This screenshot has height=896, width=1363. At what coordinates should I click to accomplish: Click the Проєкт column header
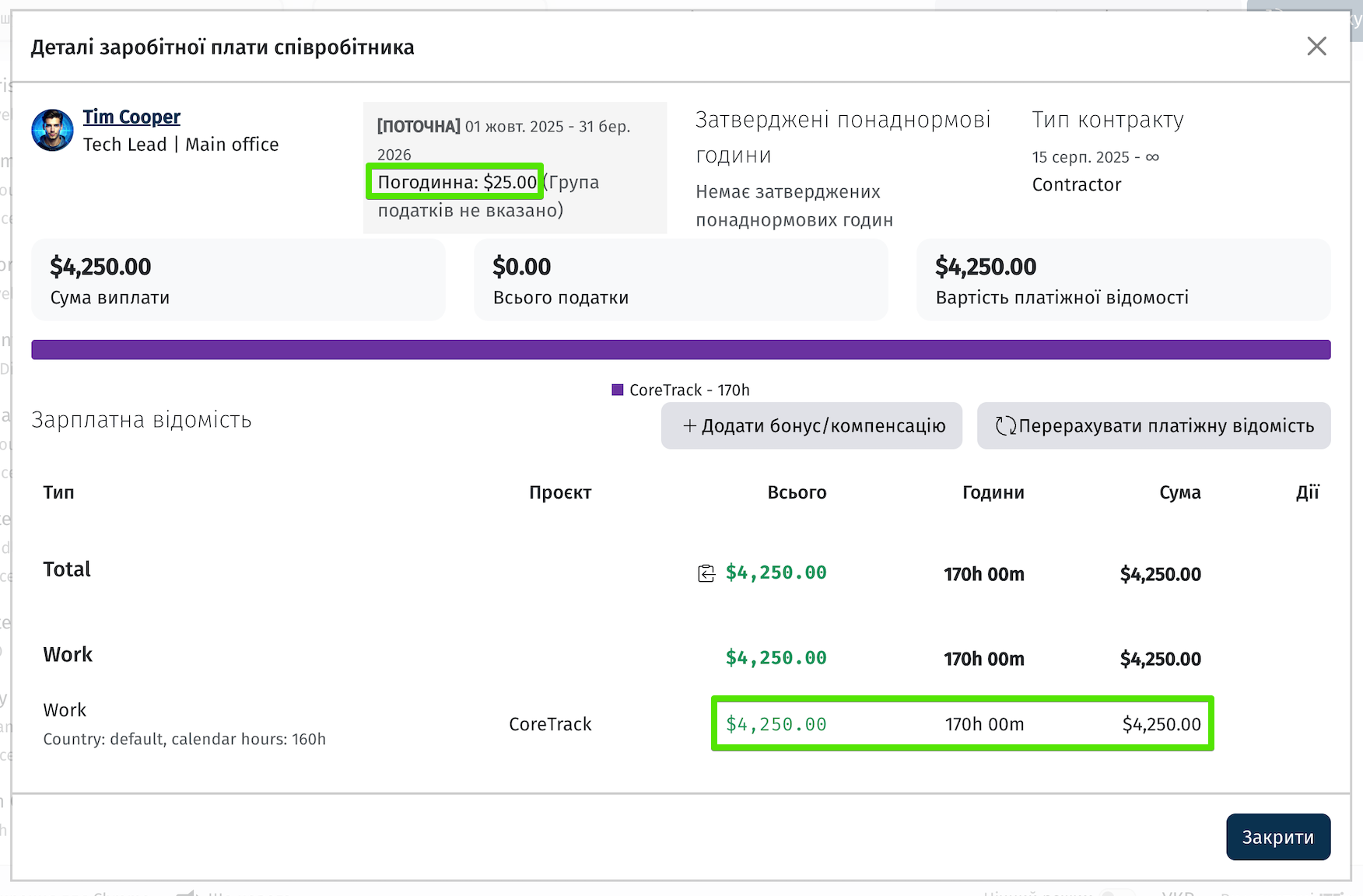point(560,492)
